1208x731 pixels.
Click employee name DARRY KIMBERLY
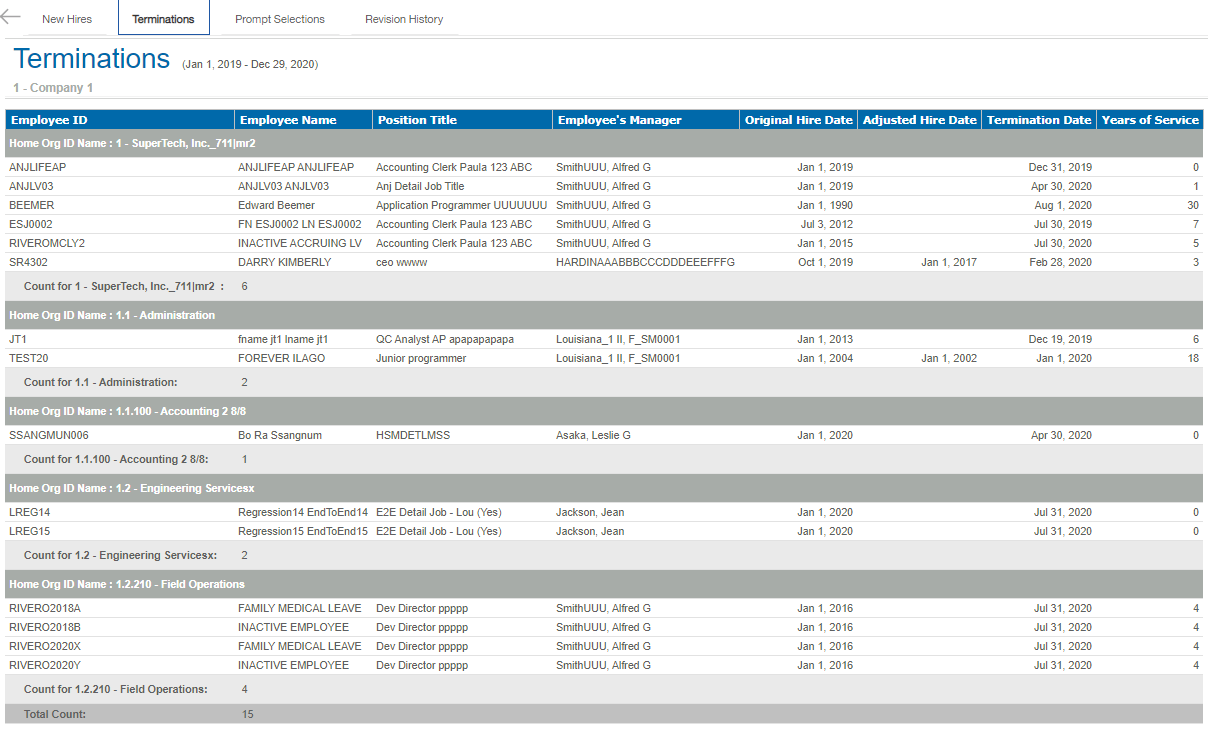coord(284,262)
